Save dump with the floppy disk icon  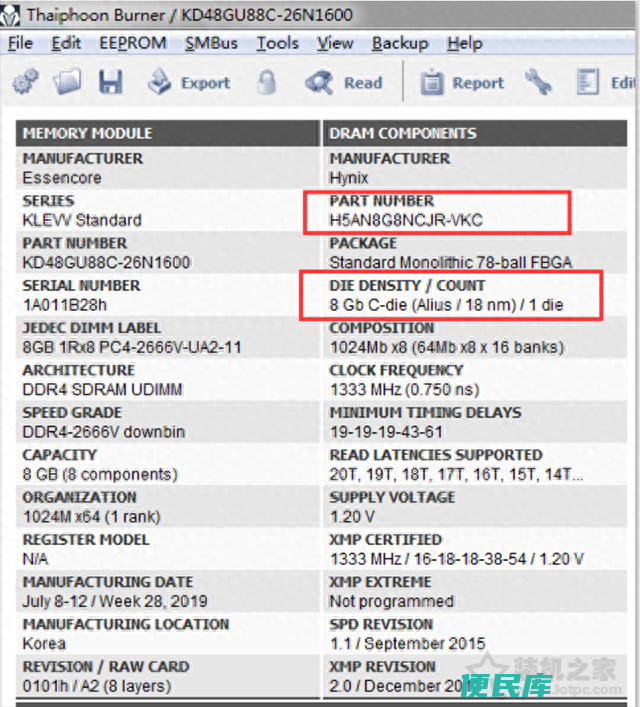tap(111, 82)
